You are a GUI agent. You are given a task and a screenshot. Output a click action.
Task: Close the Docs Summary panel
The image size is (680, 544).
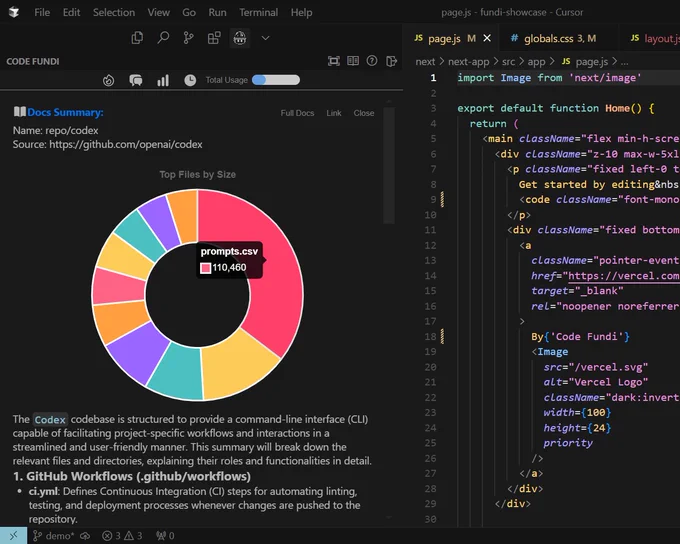pyautogui.click(x=364, y=113)
